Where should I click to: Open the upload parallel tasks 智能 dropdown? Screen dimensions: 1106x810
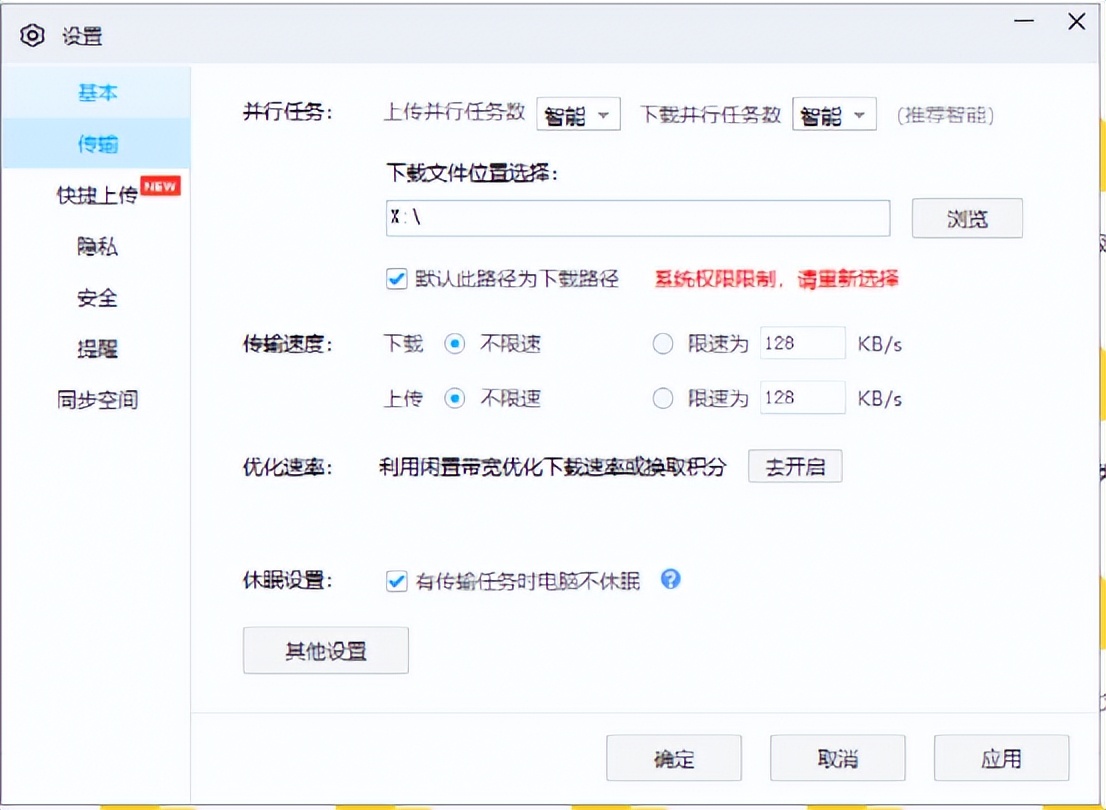point(578,114)
